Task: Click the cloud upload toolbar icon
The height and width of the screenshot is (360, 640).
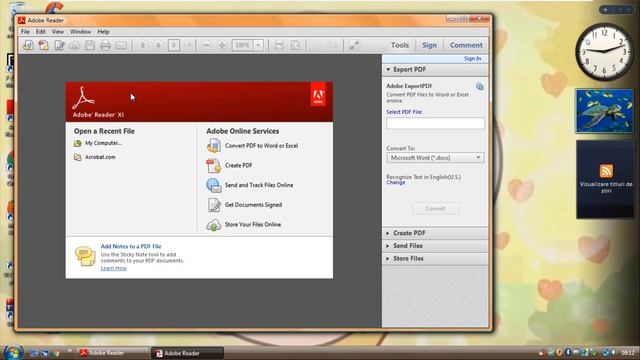Action: click(x=74, y=45)
